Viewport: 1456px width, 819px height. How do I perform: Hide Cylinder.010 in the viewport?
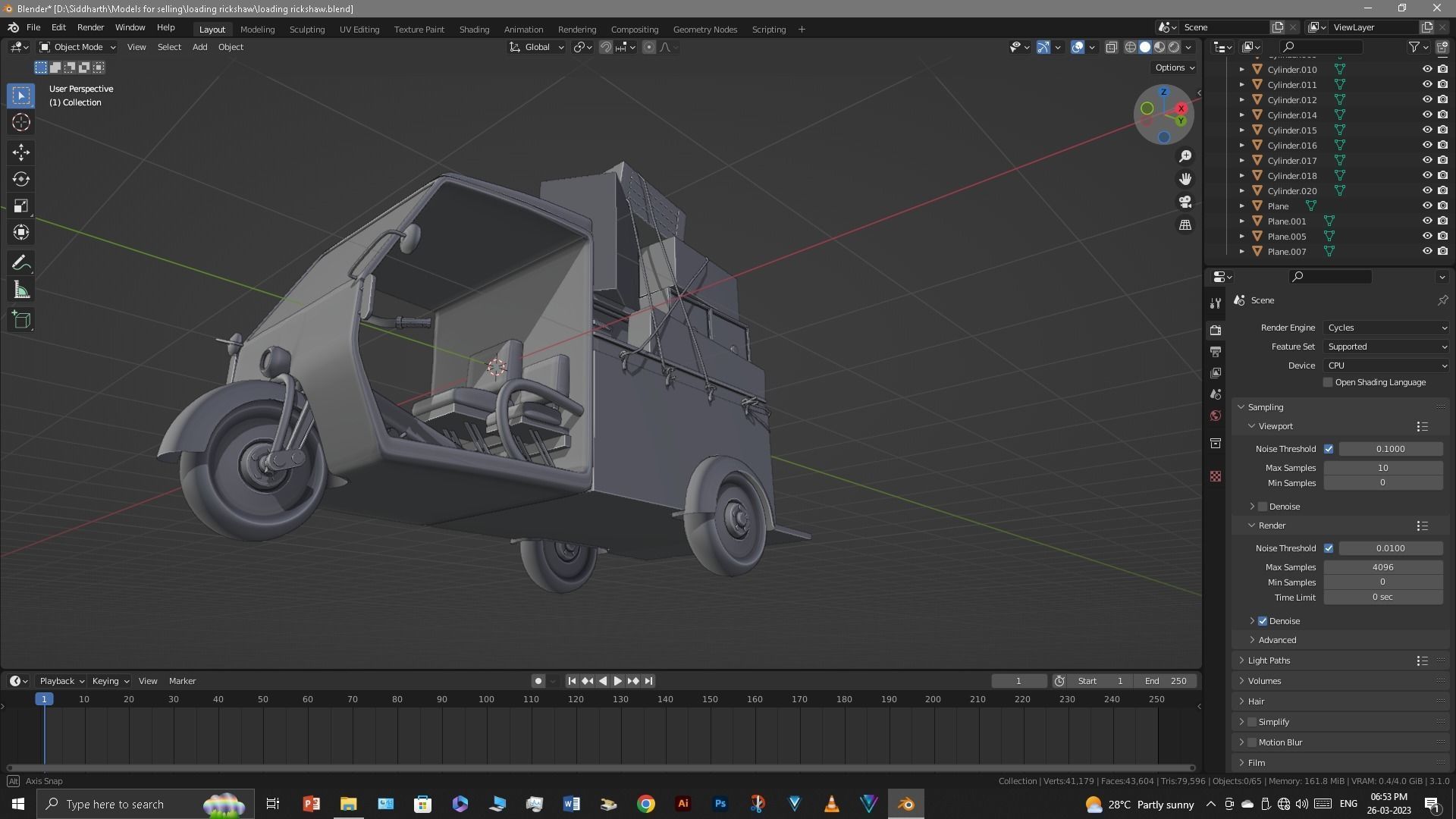point(1427,69)
